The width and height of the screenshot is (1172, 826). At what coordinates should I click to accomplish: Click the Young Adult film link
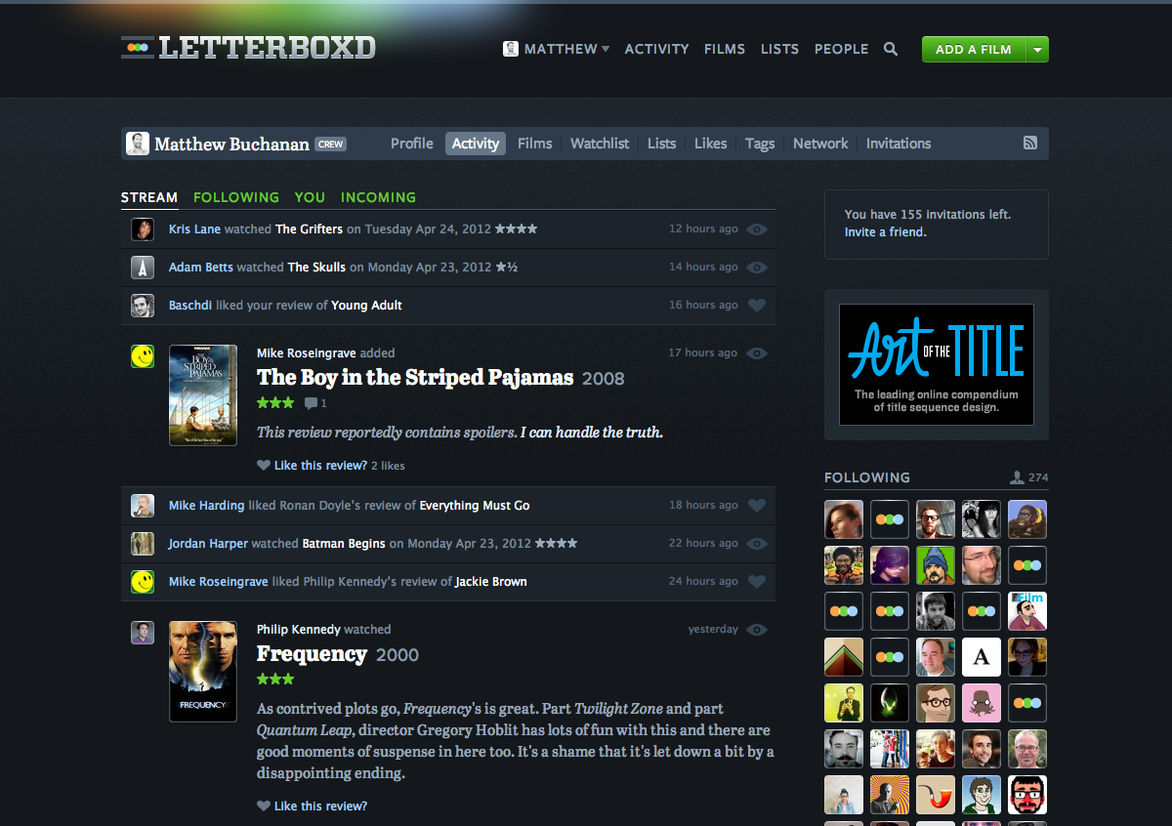pos(366,305)
